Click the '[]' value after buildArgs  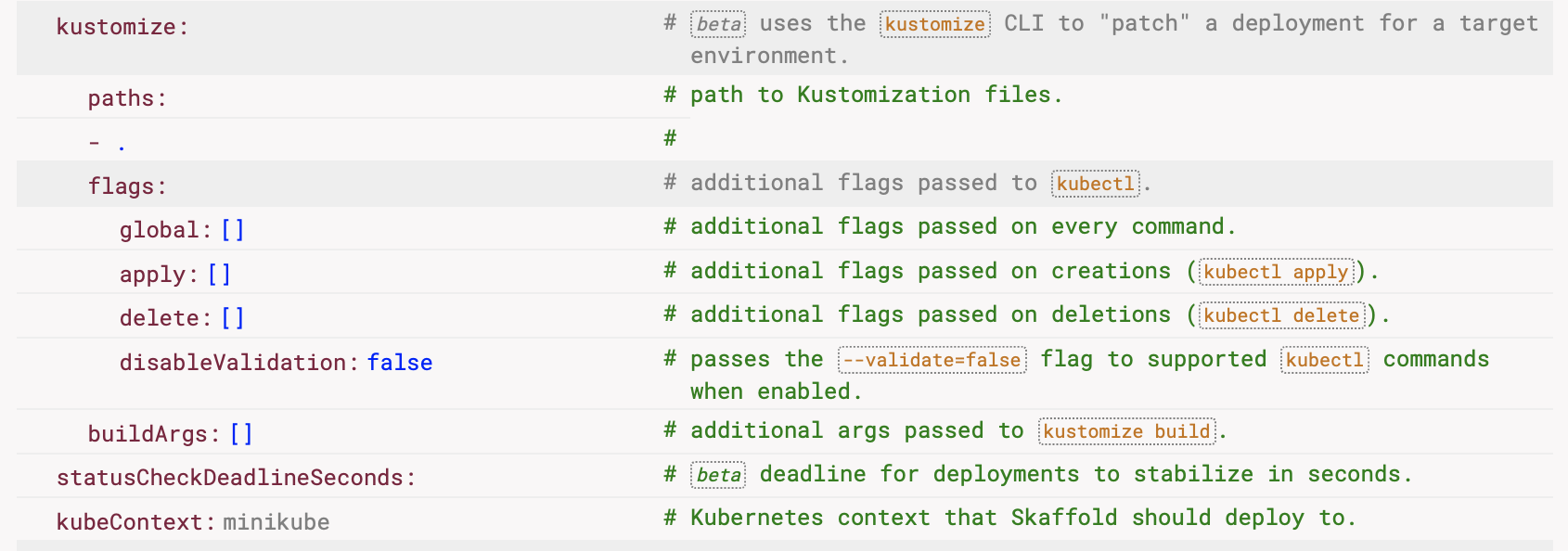coord(241,434)
